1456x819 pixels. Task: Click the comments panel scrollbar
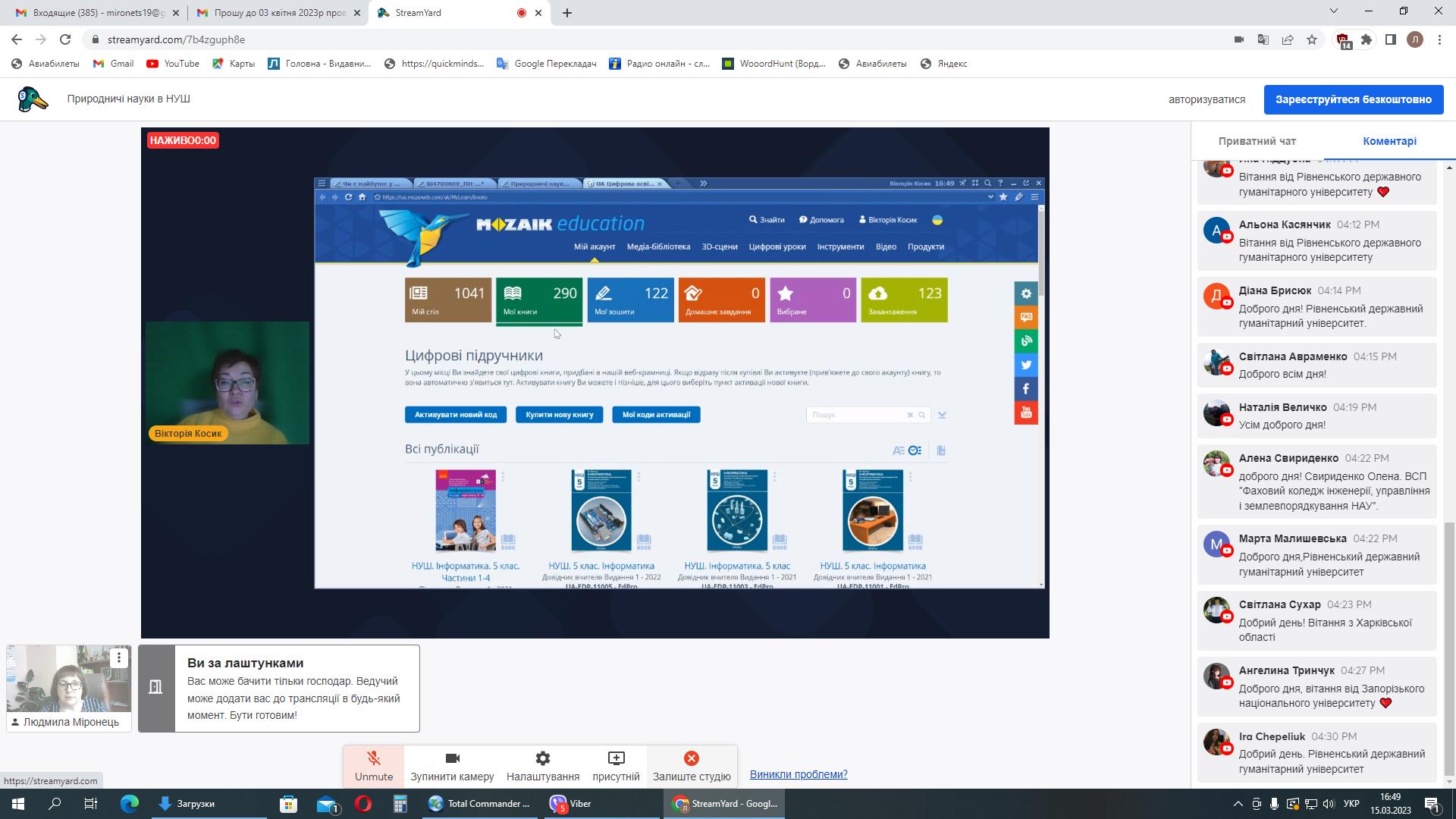click(1450, 650)
